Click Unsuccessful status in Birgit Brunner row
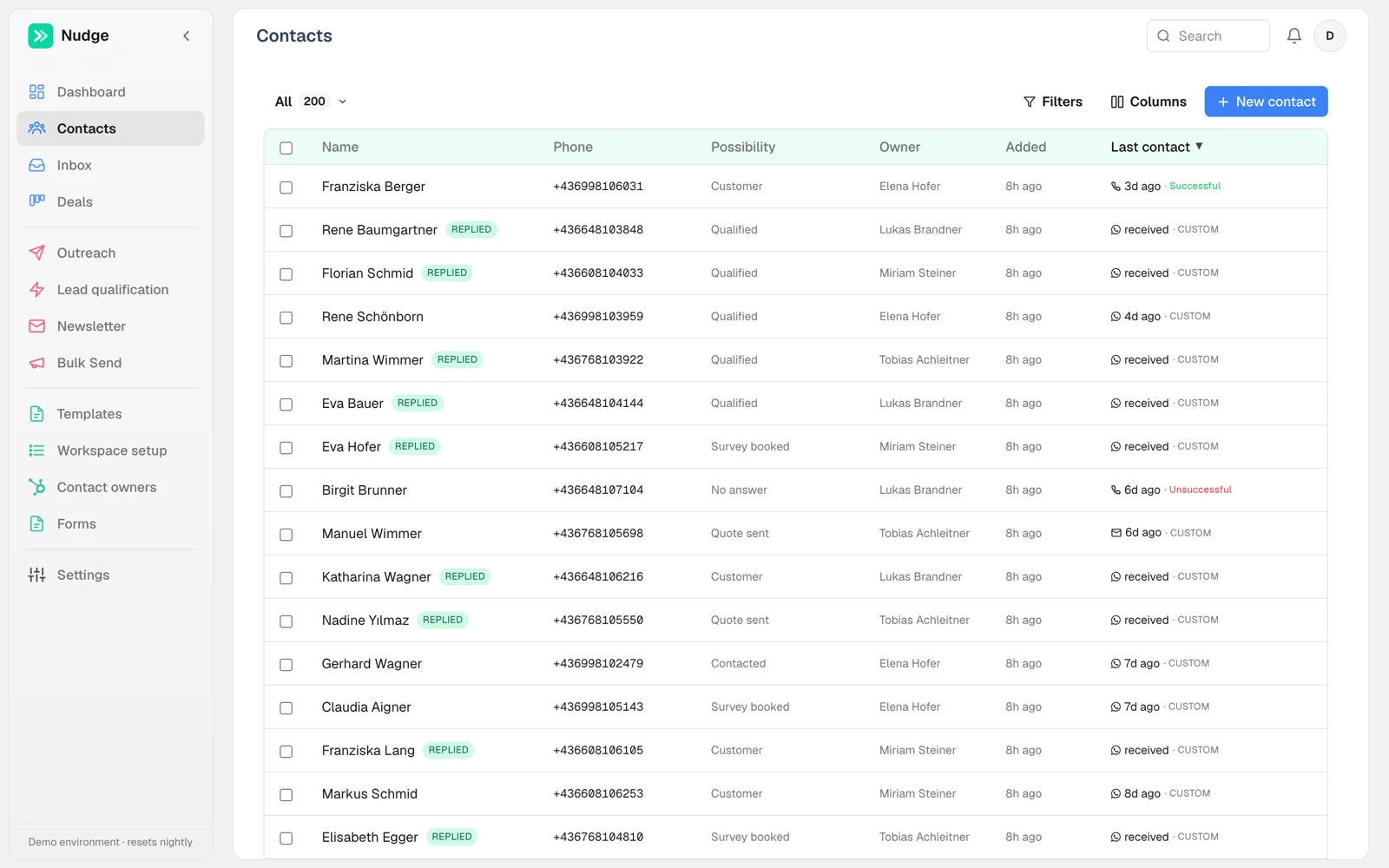The image size is (1389, 868). click(x=1200, y=490)
